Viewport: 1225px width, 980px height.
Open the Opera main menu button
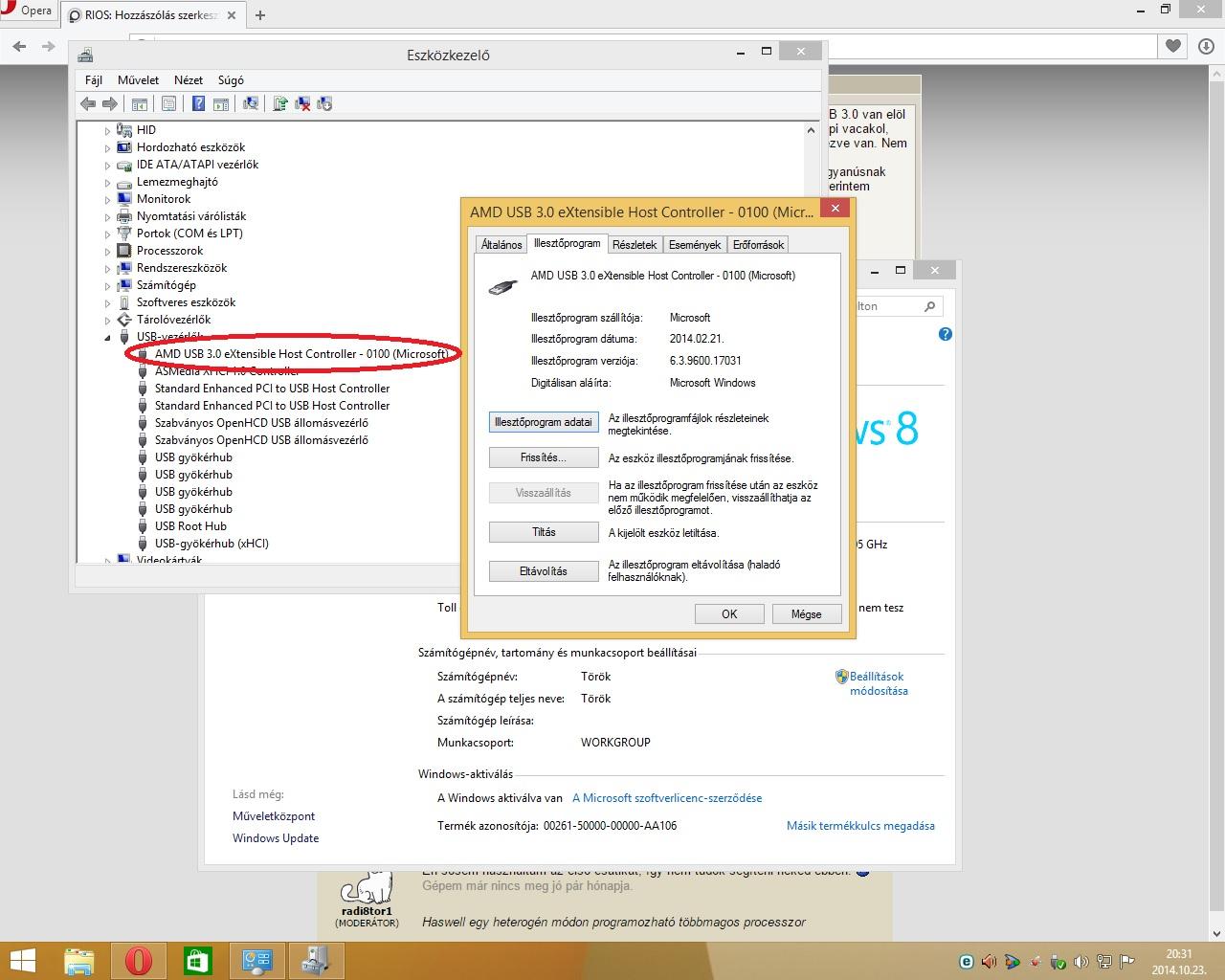point(28,11)
